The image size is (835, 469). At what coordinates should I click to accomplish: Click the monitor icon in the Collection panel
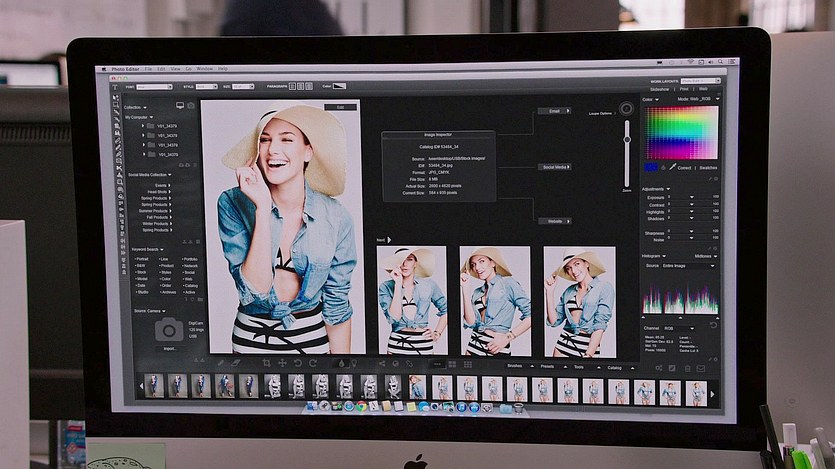[x=180, y=105]
